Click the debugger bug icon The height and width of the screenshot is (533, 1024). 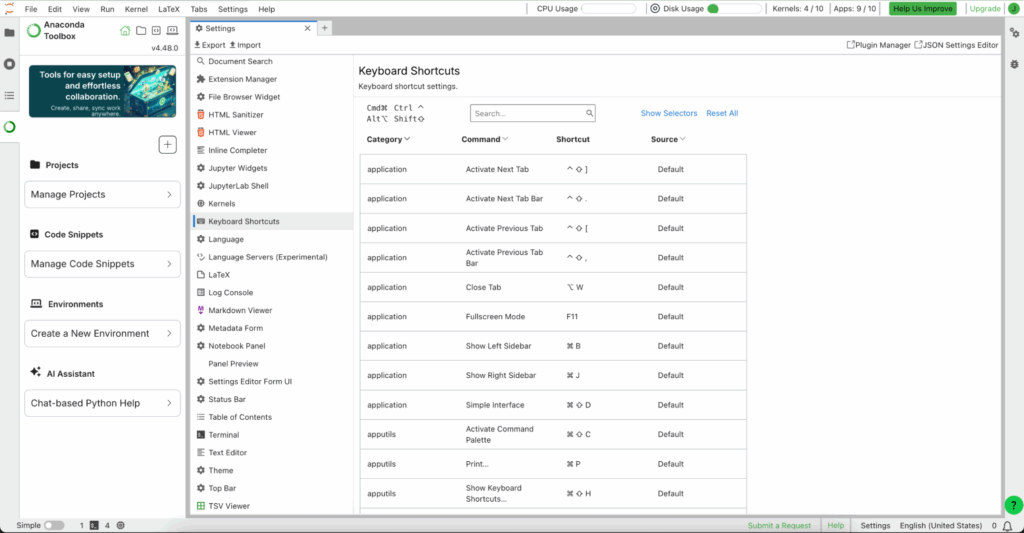tap(1014, 64)
